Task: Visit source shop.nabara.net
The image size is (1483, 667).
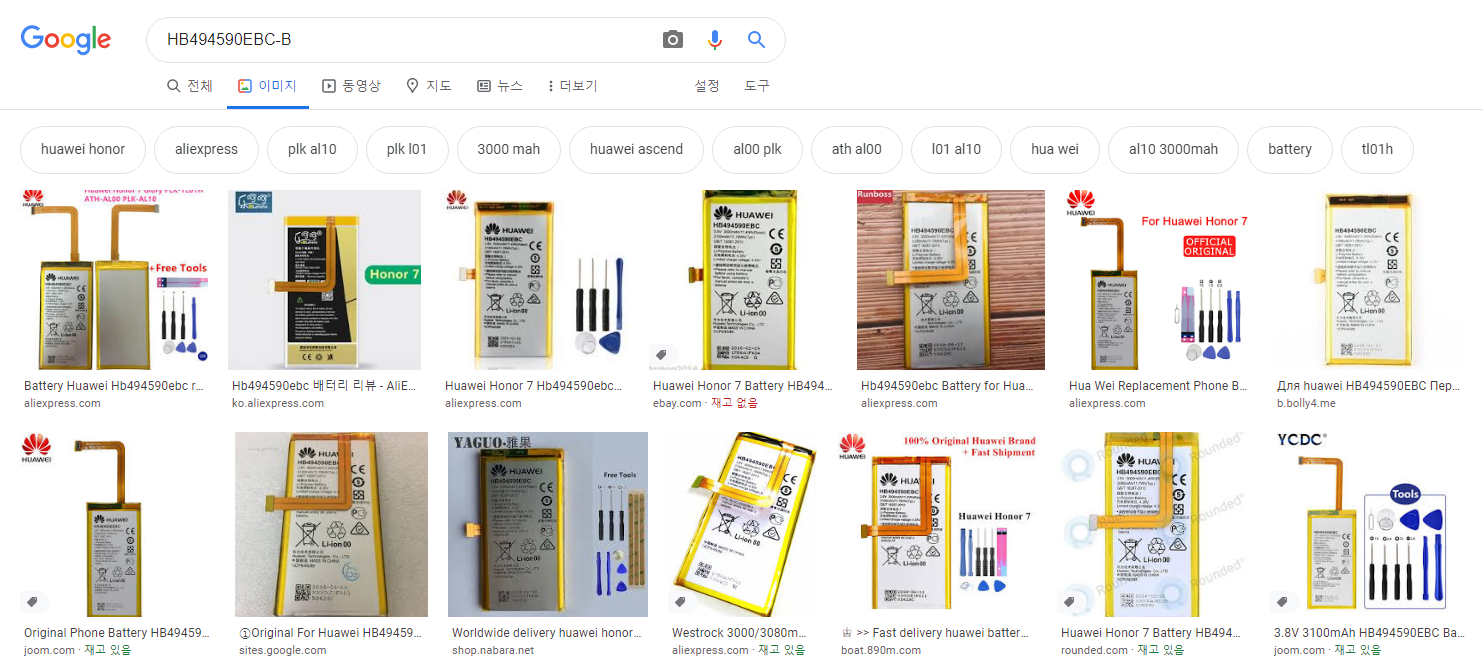Action: coord(493,650)
